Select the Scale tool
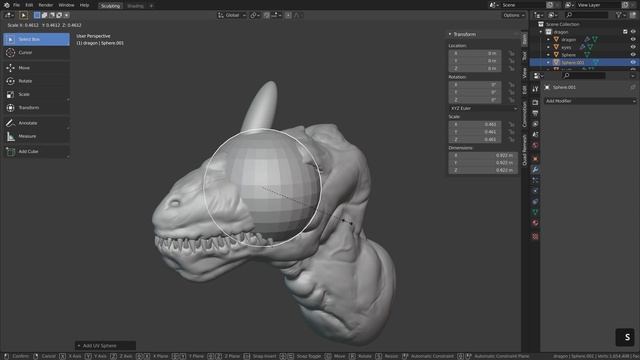The image size is (640, 360). pos(36,94)
